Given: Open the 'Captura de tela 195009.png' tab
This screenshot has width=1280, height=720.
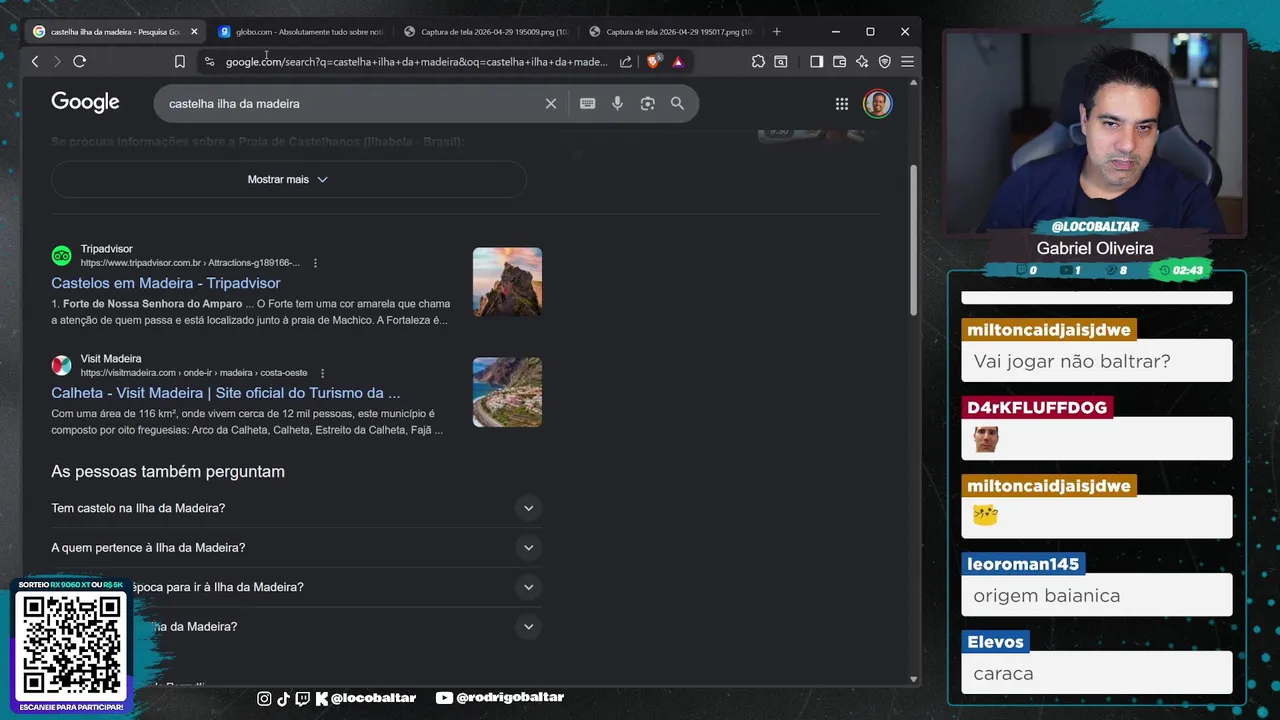Looking at the screenshot, I should coord(486,32).
